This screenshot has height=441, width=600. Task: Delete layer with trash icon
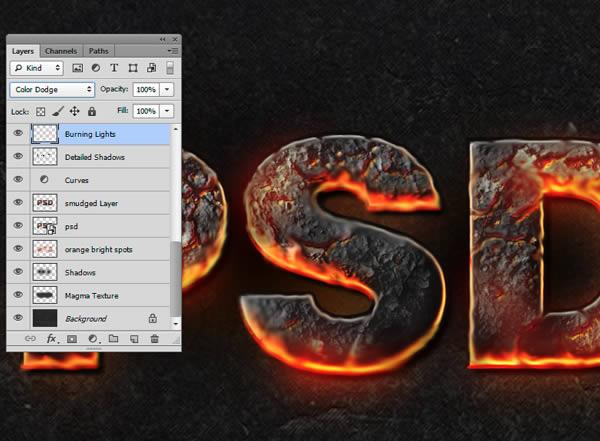155,338
